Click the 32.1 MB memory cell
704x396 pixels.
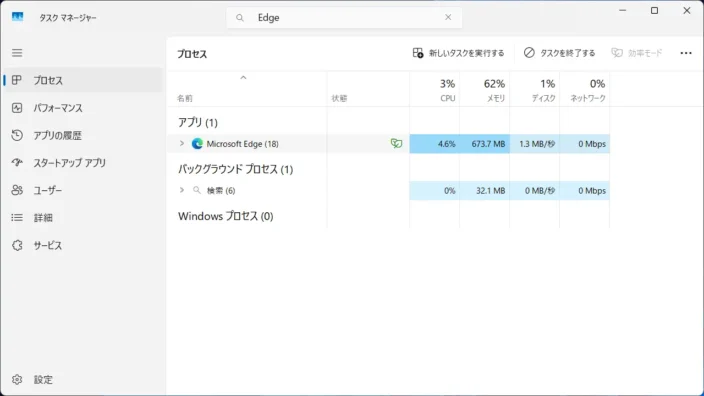484,190
